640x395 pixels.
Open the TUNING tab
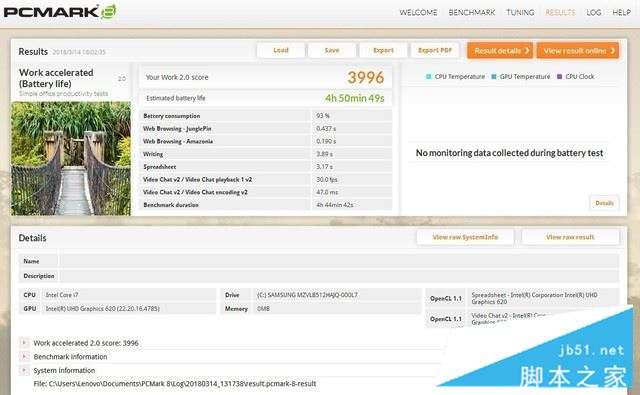tap(520, 13)
